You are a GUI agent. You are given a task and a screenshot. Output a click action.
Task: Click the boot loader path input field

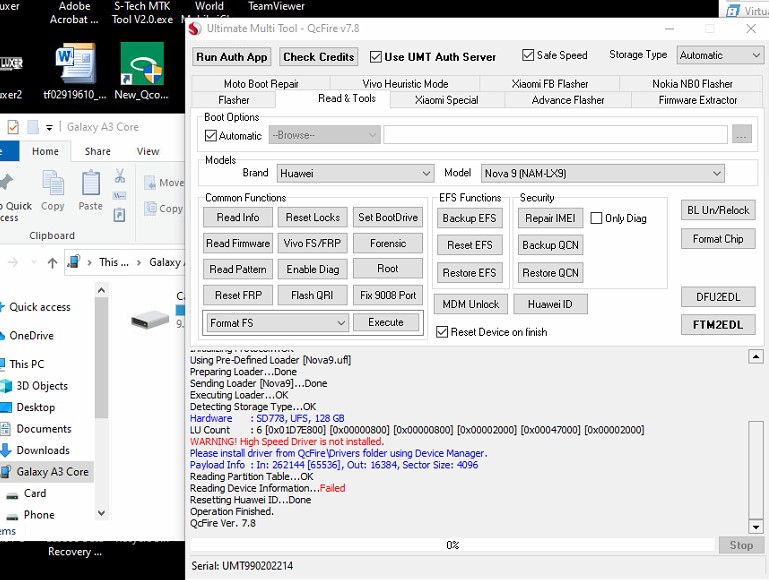point(555,134)
